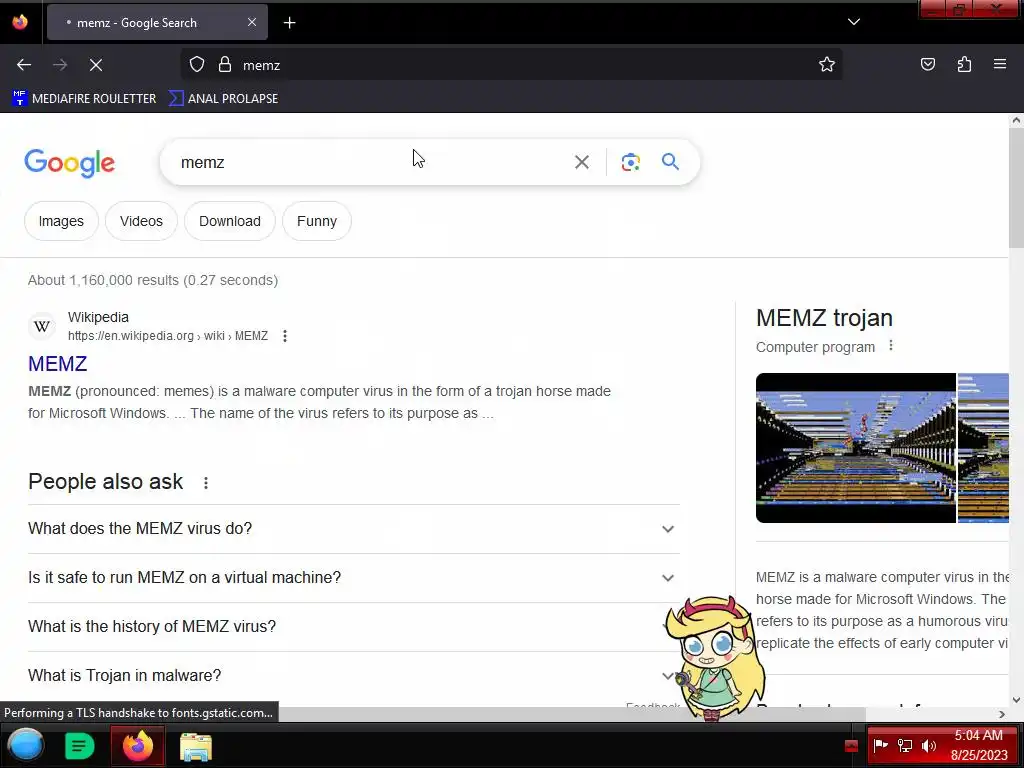The width and height of the screenshot is (1024, 768).
Task: Select Firefox in the taskbar
Action: (x=138, y=746)
